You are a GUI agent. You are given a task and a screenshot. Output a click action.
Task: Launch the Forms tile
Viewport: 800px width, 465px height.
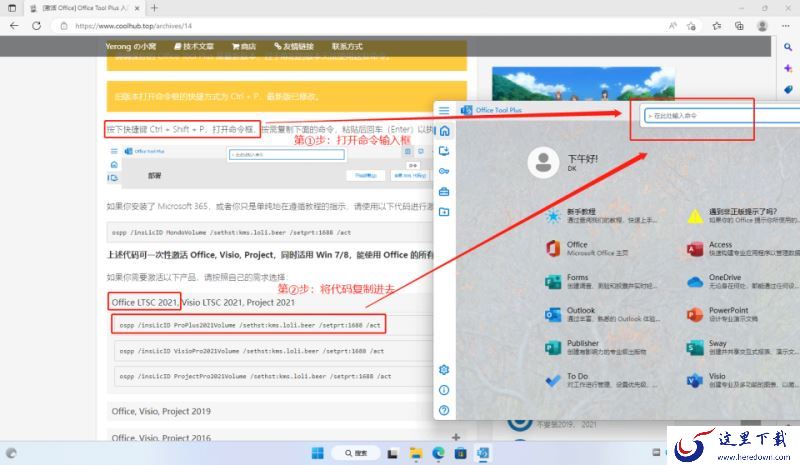pyautogui.click(x=601, y=281)
